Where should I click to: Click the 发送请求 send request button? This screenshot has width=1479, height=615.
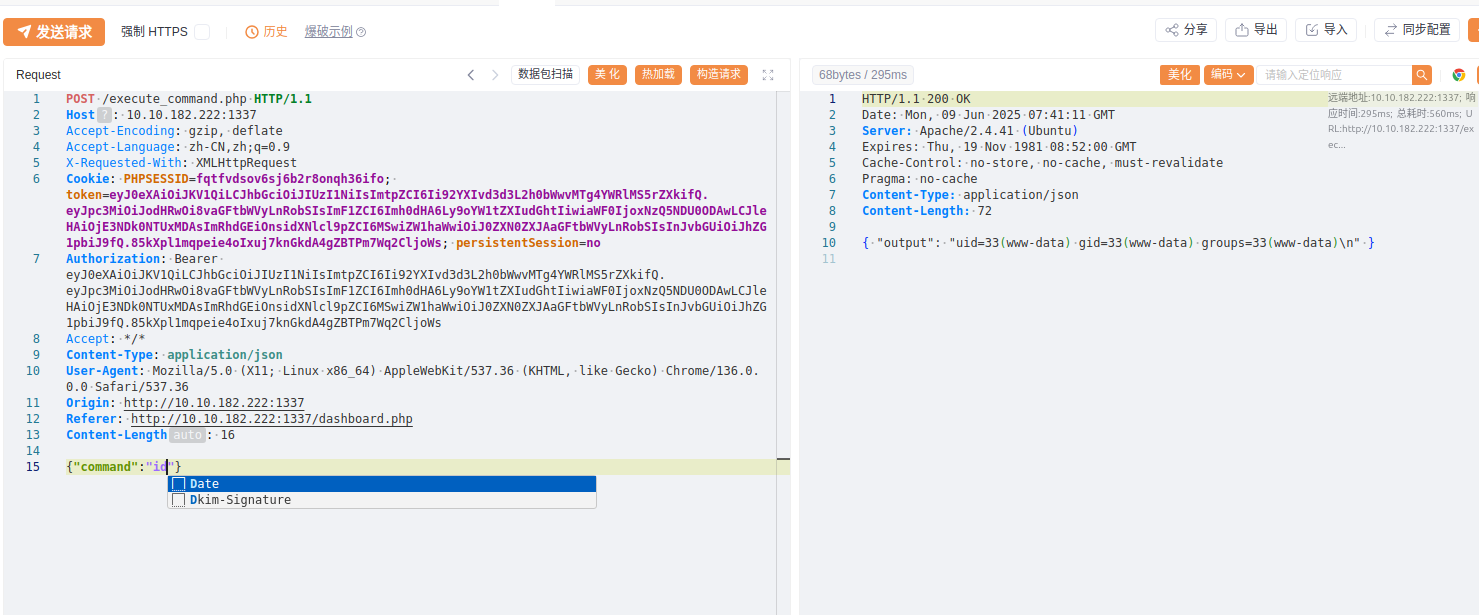click(x=54, y=32)
